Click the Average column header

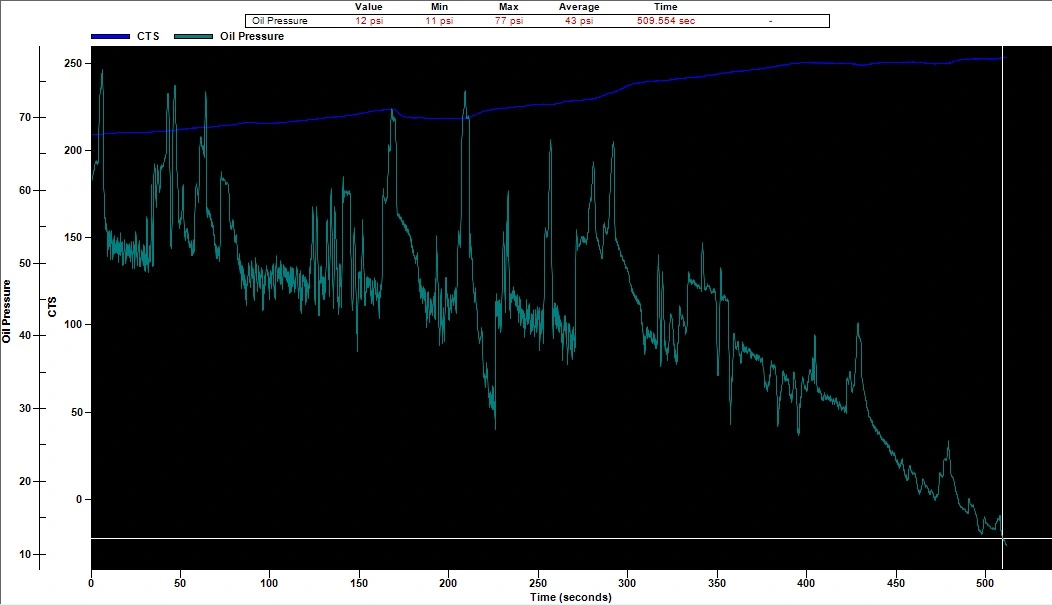click(579, 7)
